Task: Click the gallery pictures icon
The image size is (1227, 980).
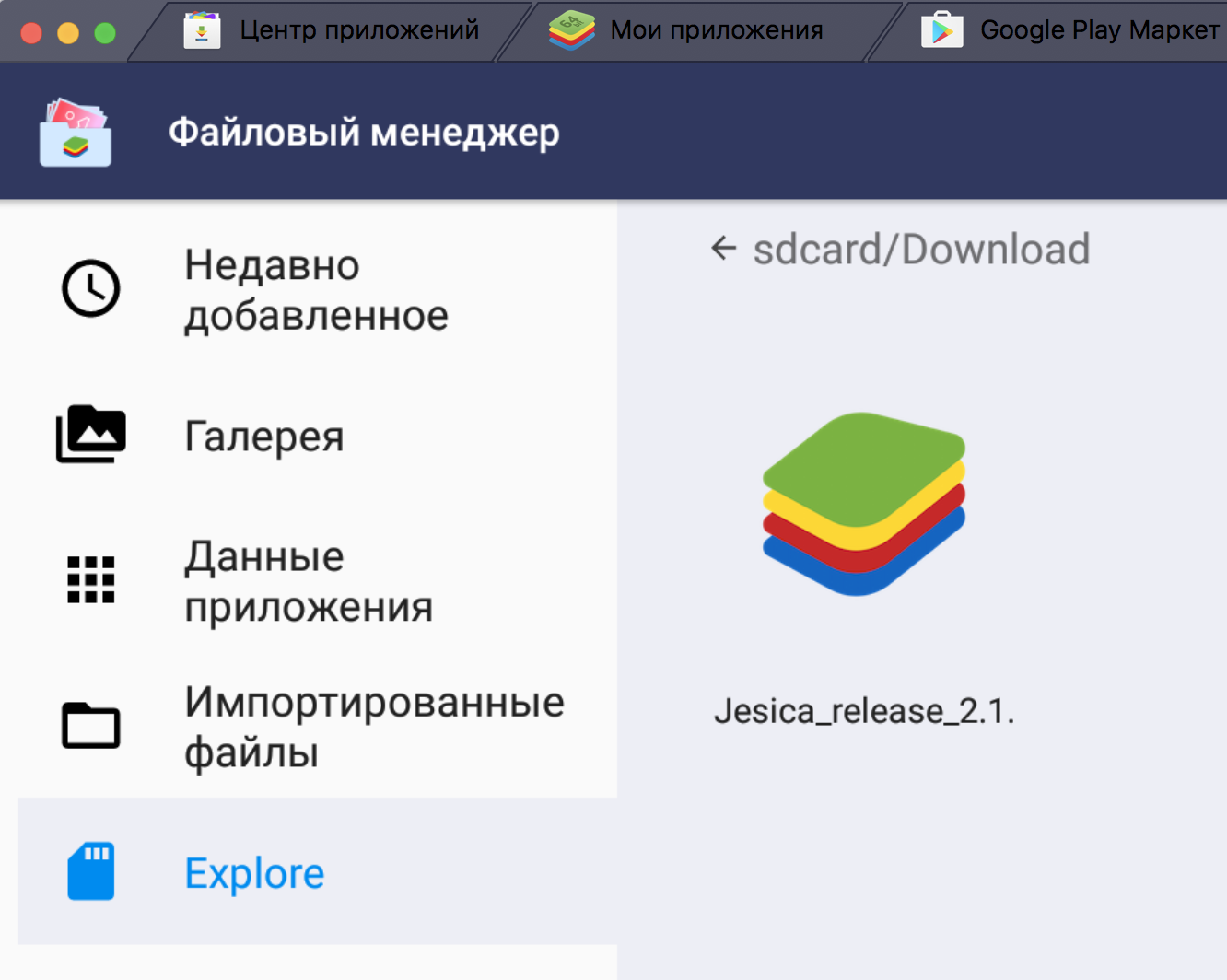Action: pos(90,434)
